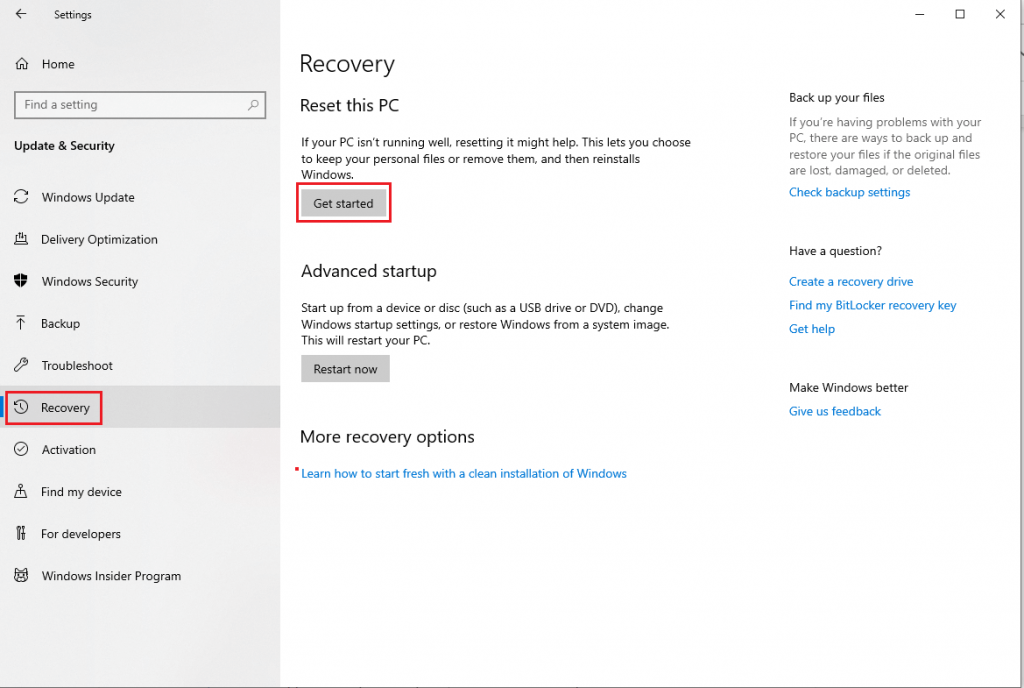Click Give us feedback link
Image resolution: width=1024 pixels, height=688 pixels.
click(835, 411)
